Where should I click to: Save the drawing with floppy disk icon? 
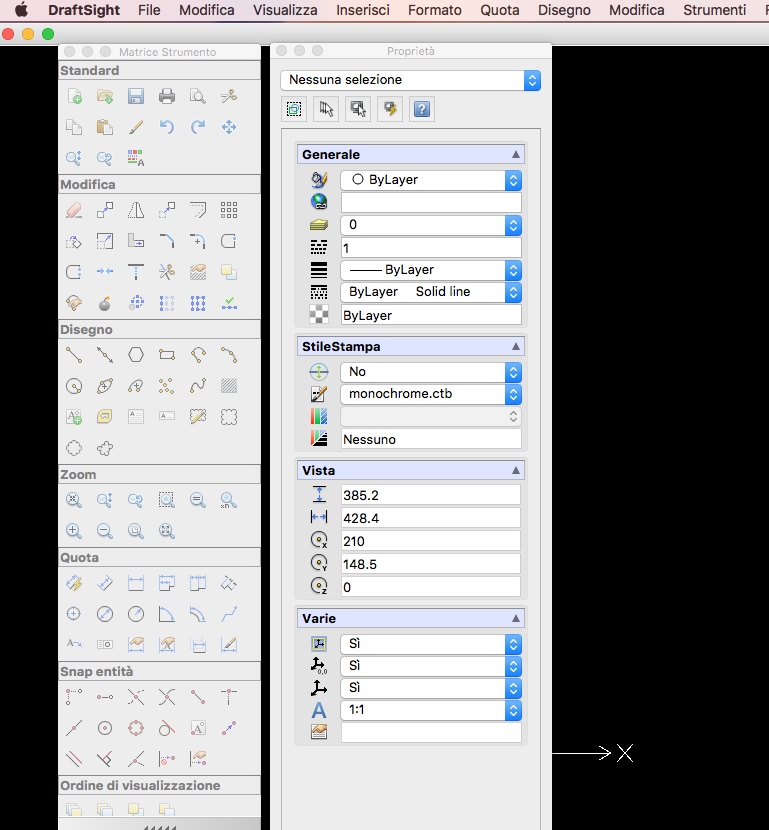coord(136,96)
